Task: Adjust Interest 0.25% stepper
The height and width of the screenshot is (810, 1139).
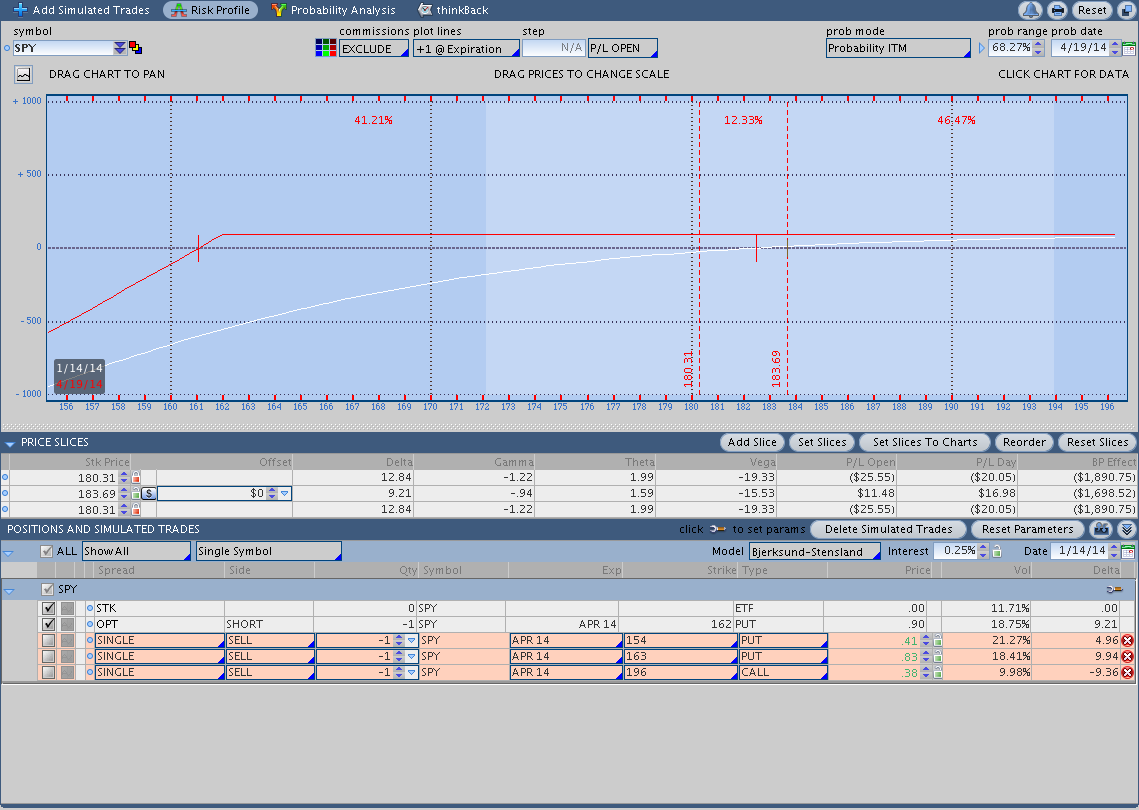Action: click(x=983, y=551)
